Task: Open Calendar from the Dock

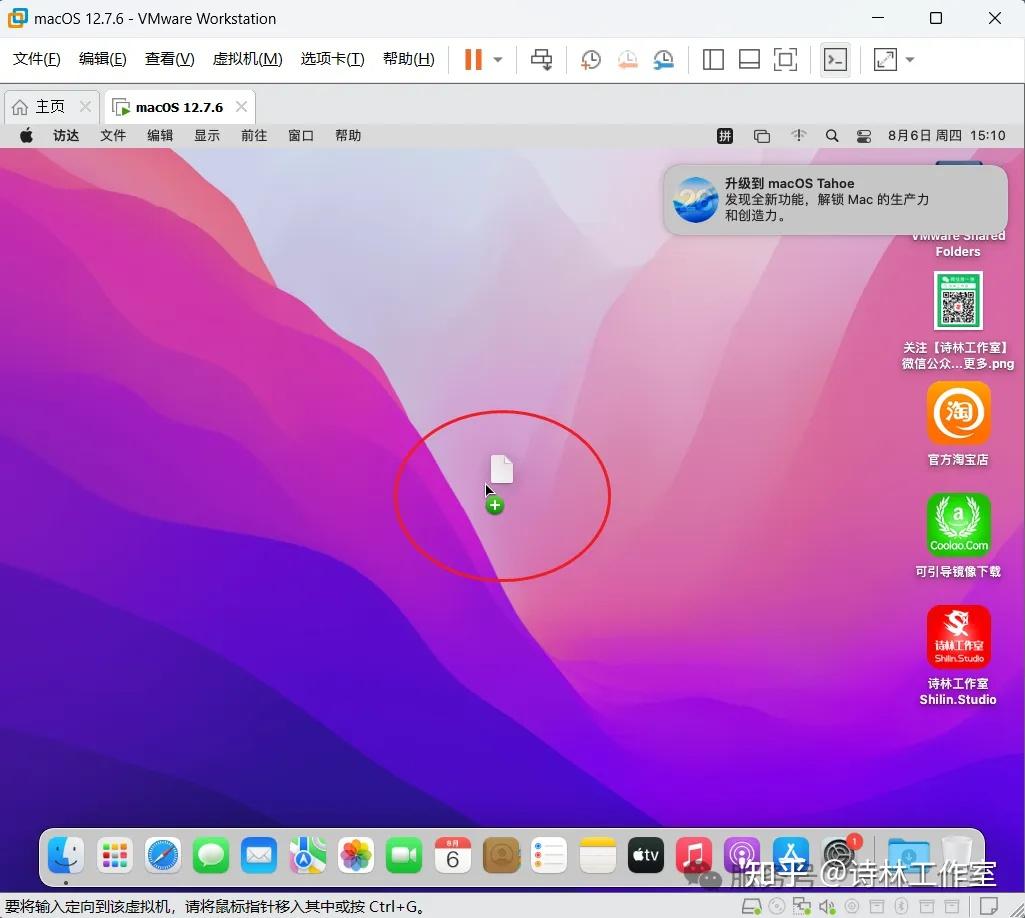Action: [452, 855]
